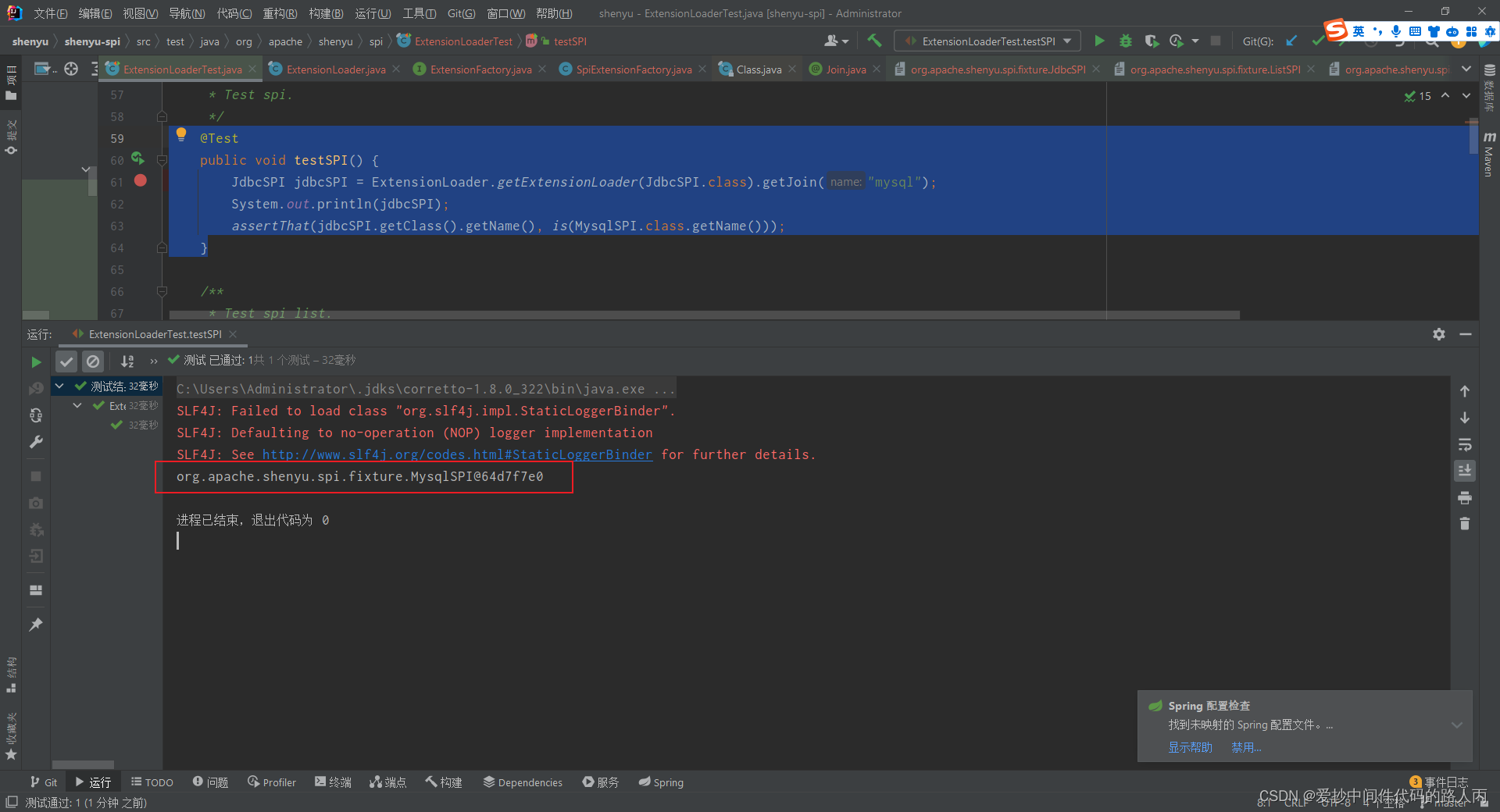This screenshot has height=812, width=1500.
Task: Open the Run panel settings gear
Action: coord(1439,334)
